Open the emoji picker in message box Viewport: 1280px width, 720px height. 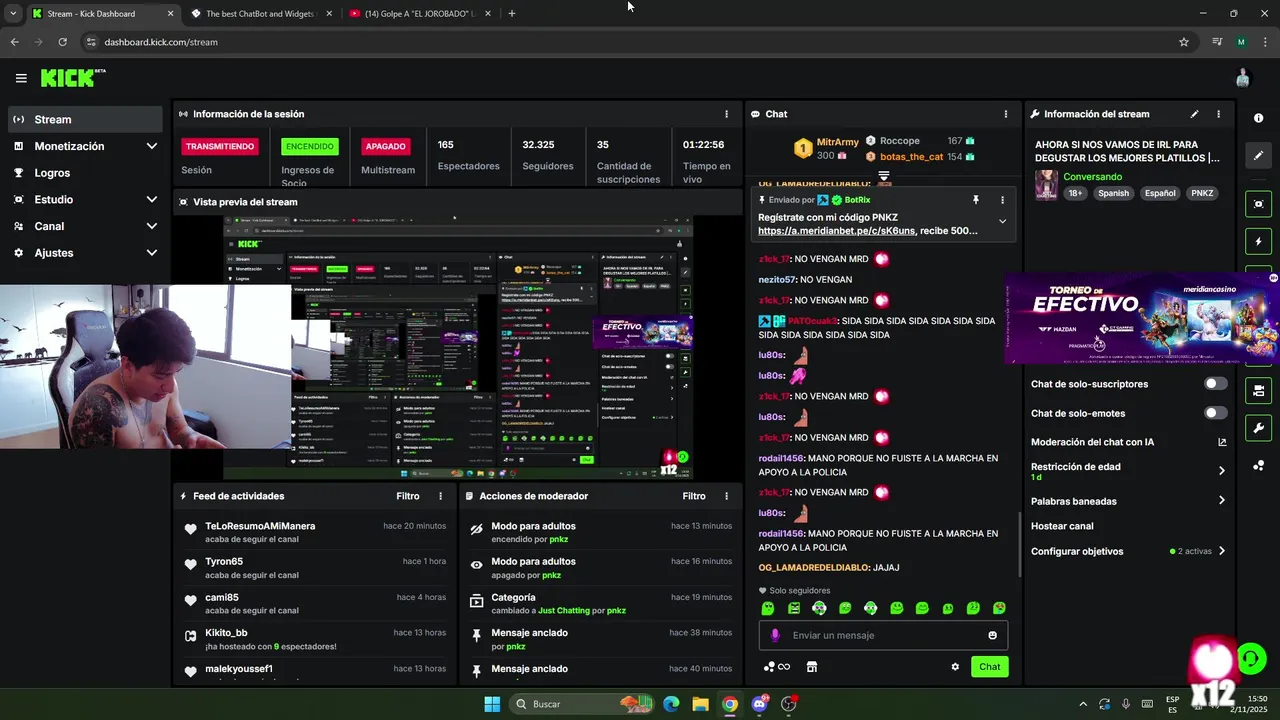[x=992, y=635]
